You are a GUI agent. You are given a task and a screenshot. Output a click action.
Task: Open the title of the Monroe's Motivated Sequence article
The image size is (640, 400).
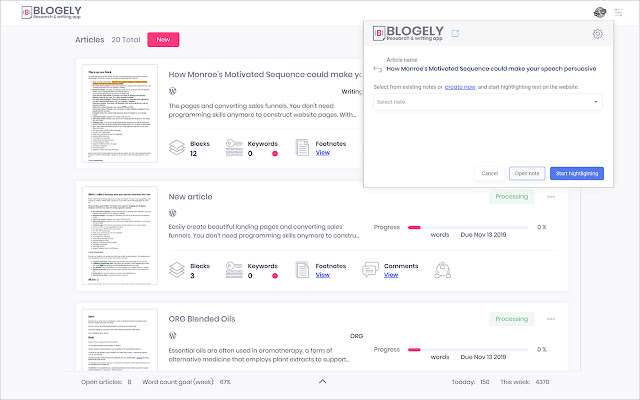(265, 74)
